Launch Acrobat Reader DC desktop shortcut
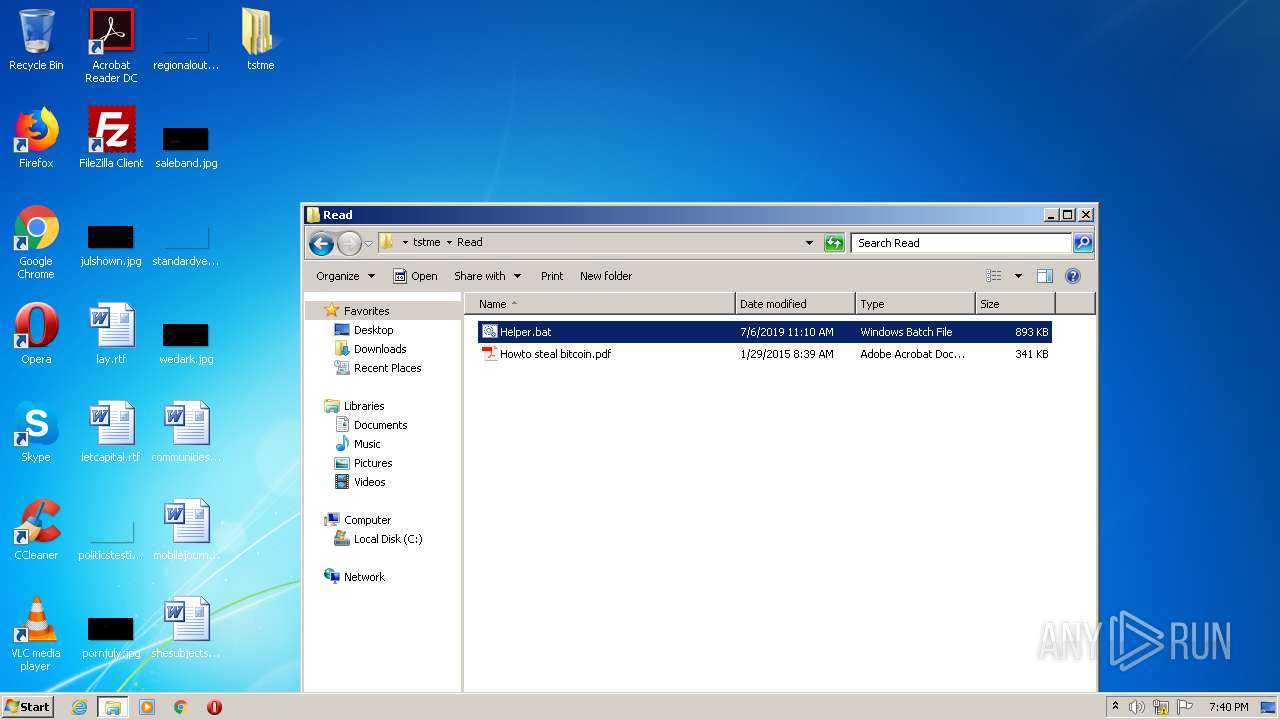Viewport: 1280px width, 720px height. coord(111,47)
